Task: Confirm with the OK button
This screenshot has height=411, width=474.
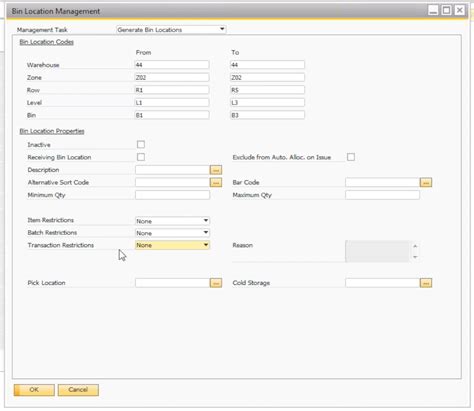Action: point(34,390)
